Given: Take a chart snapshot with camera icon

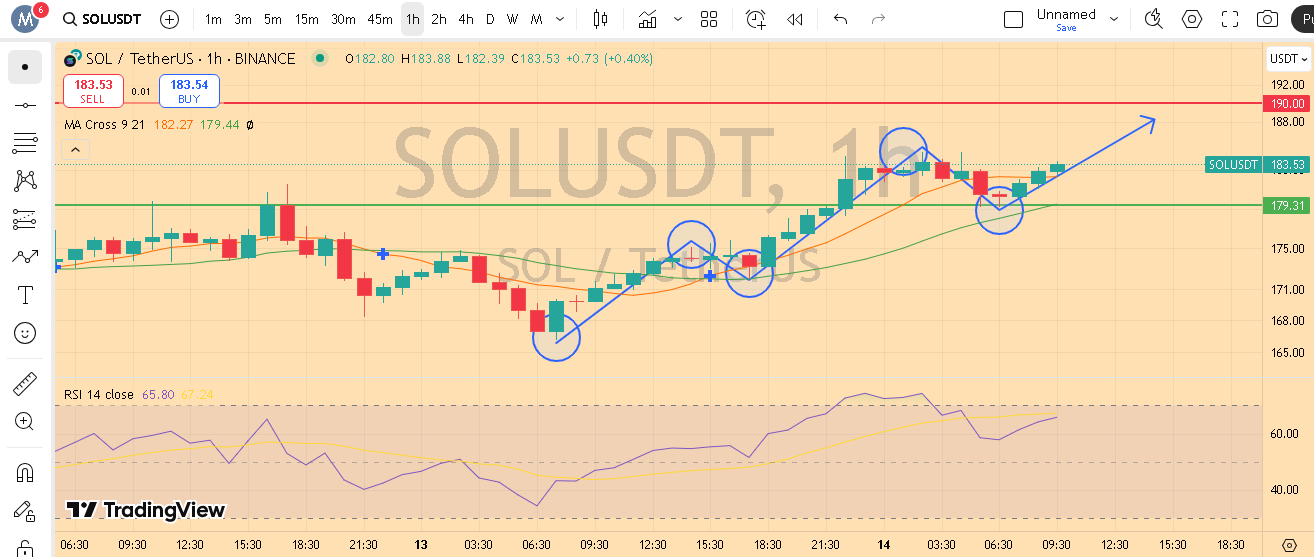Looking at the screenshot, I should [1268, 19].
